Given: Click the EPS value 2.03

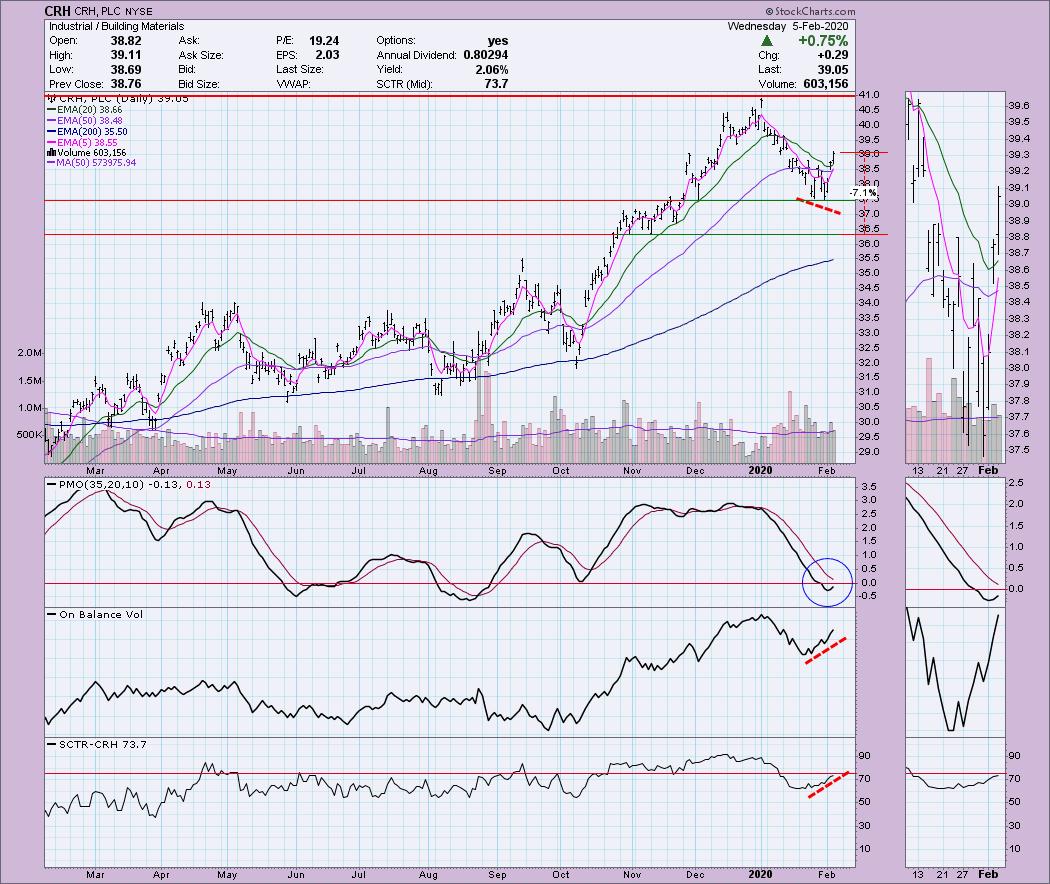Looking at the screenshot, I should (x=327, y=55).
